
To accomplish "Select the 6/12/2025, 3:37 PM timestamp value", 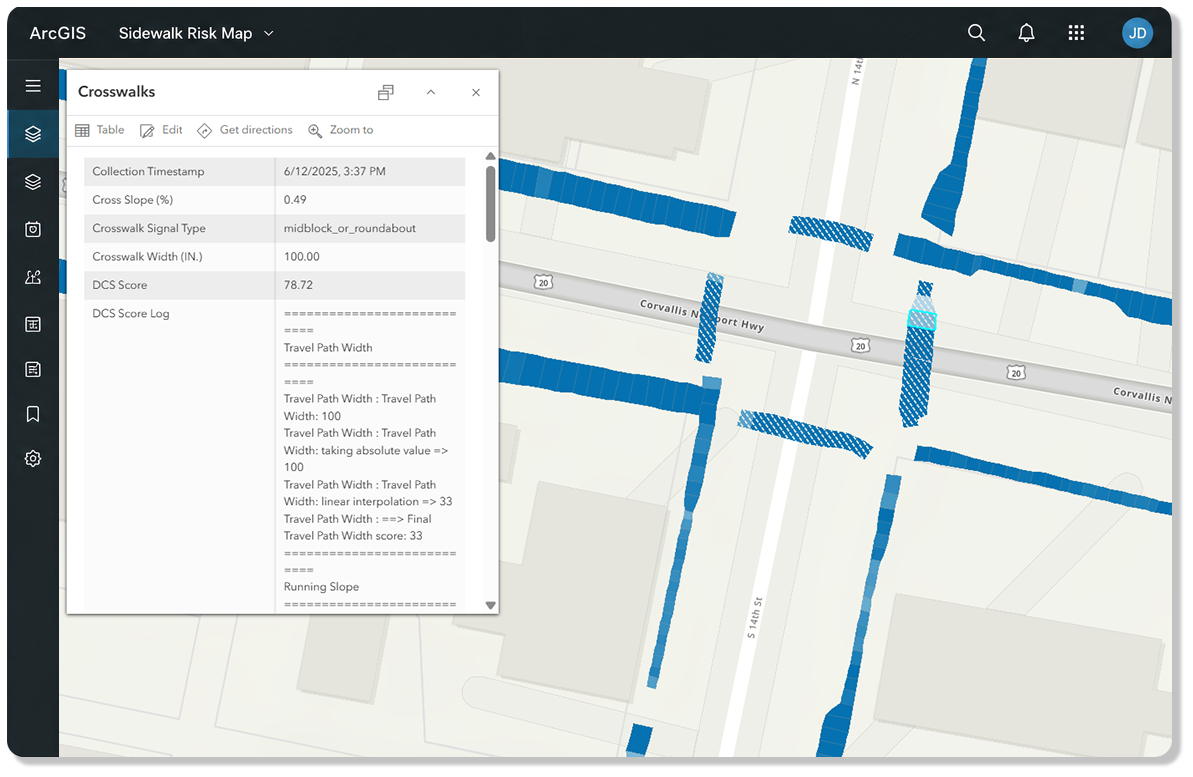I will [x=335, y=171].
